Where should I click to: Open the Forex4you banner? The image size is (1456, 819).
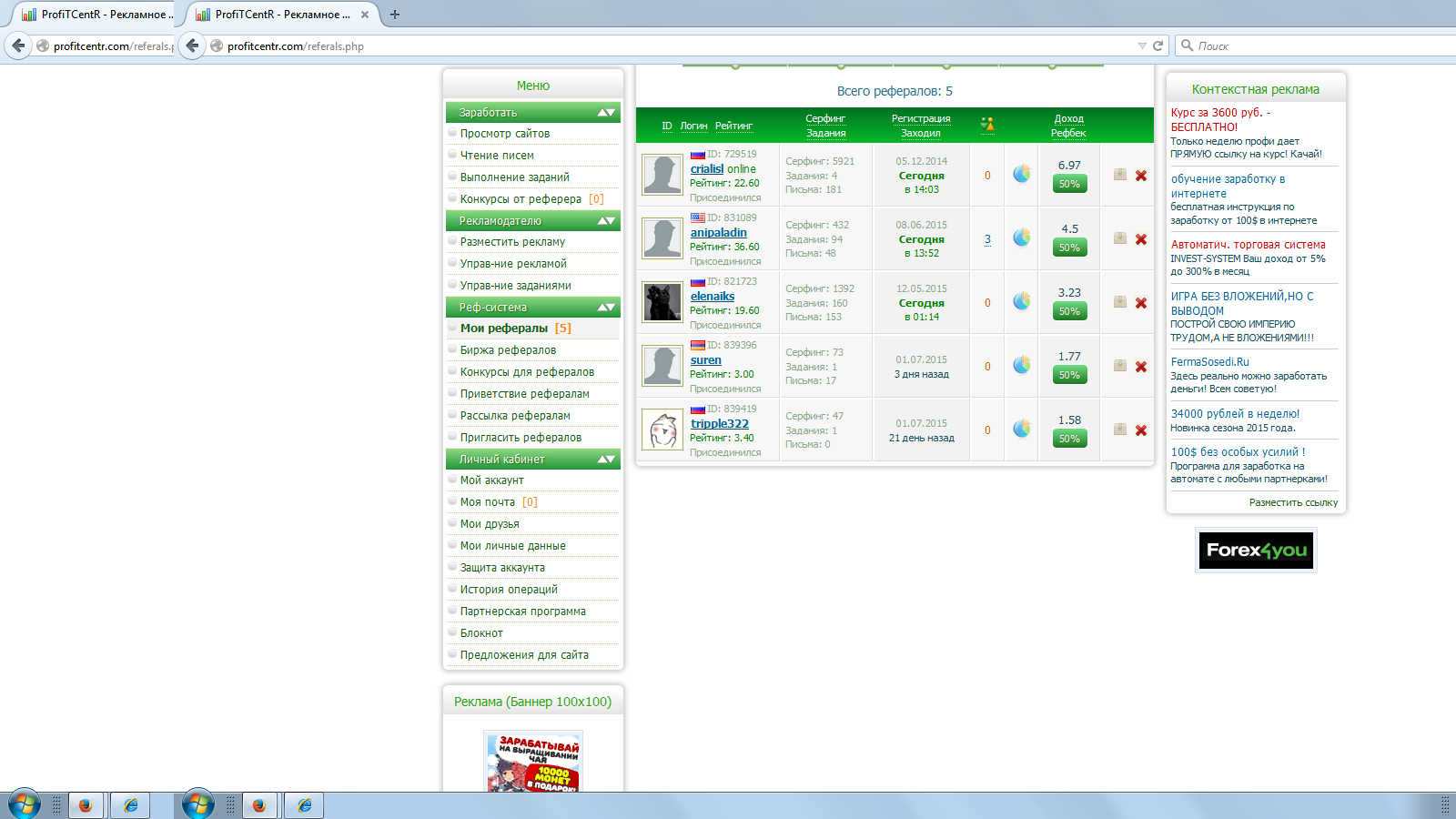(x=1256, y=550)
